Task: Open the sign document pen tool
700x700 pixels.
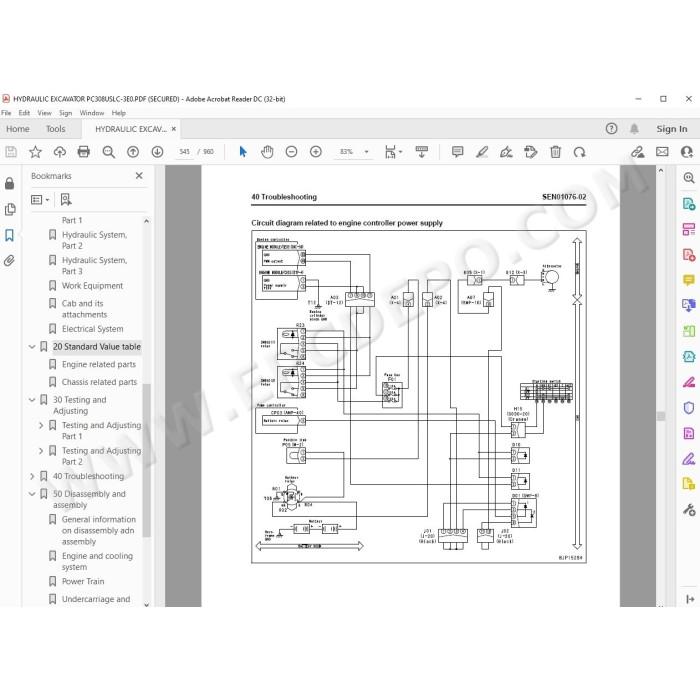Action: [x=506, y=152]
